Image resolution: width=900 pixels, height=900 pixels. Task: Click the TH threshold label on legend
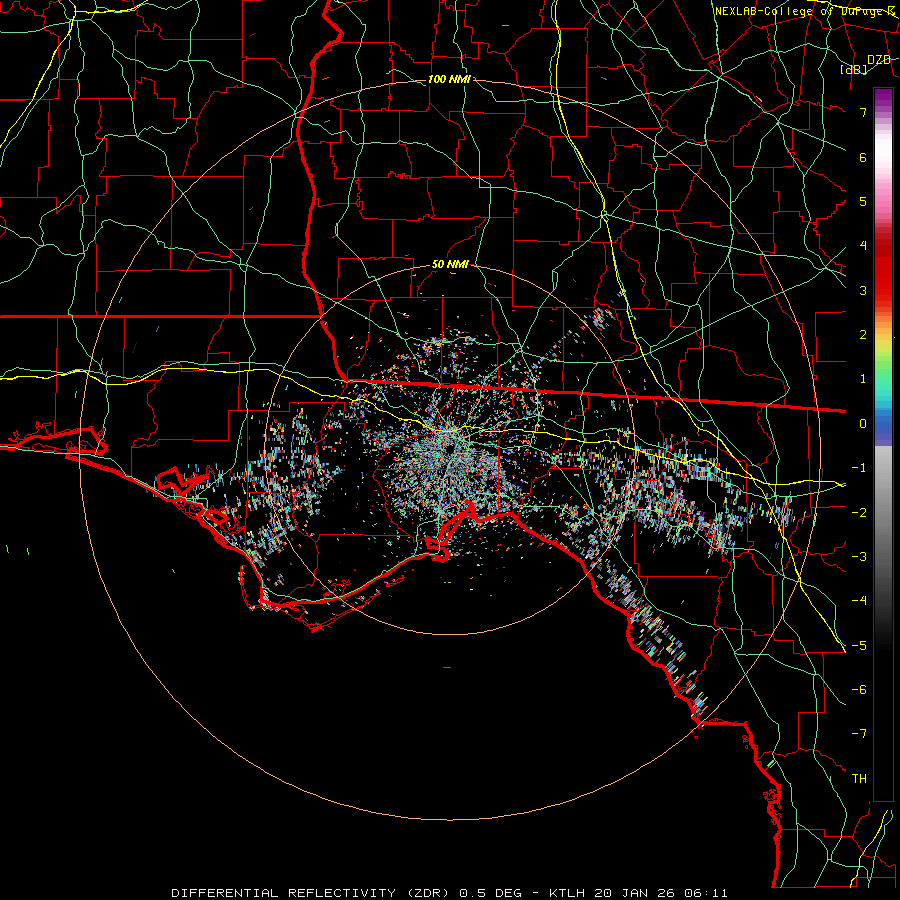859,779
